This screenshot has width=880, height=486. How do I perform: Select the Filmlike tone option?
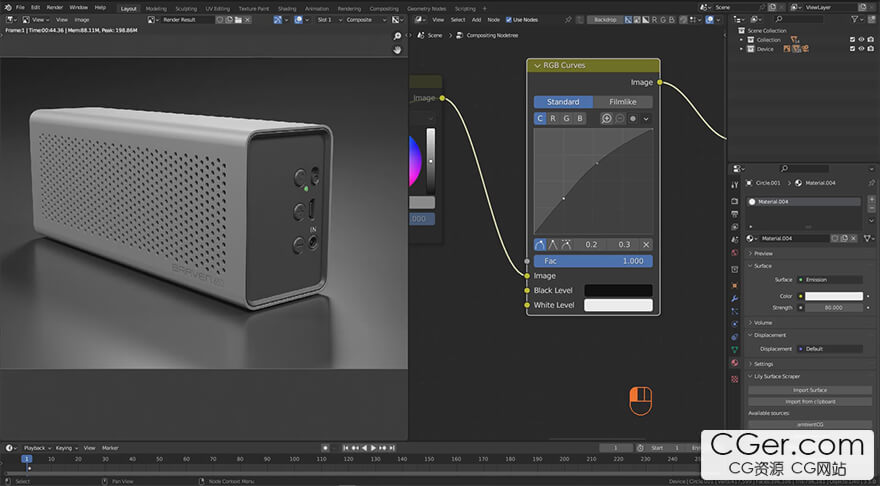[623, 102]
